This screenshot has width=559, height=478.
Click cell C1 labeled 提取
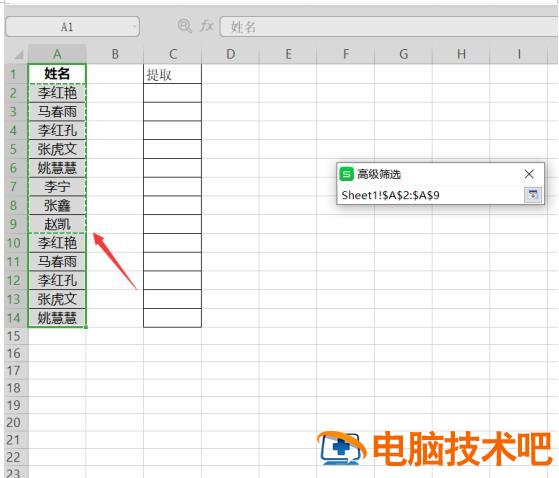pyautogui.click(x=173, y=74)
